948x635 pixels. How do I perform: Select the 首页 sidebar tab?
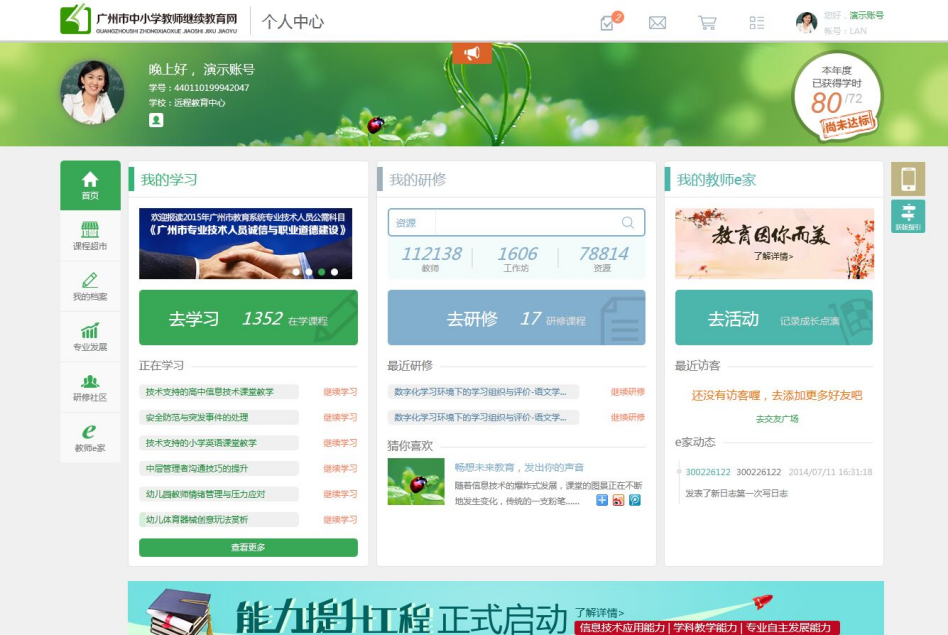(x=89, y=186)
